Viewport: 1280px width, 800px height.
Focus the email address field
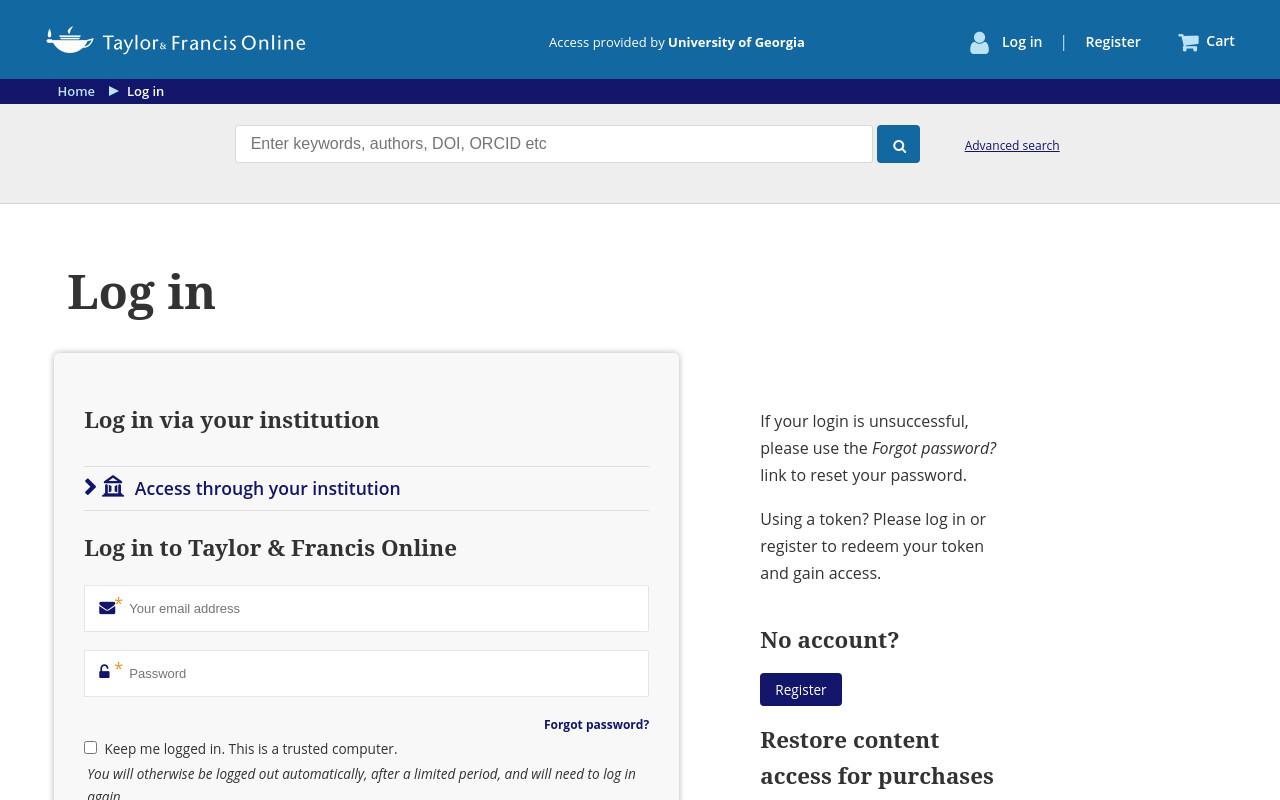[366, 608]
